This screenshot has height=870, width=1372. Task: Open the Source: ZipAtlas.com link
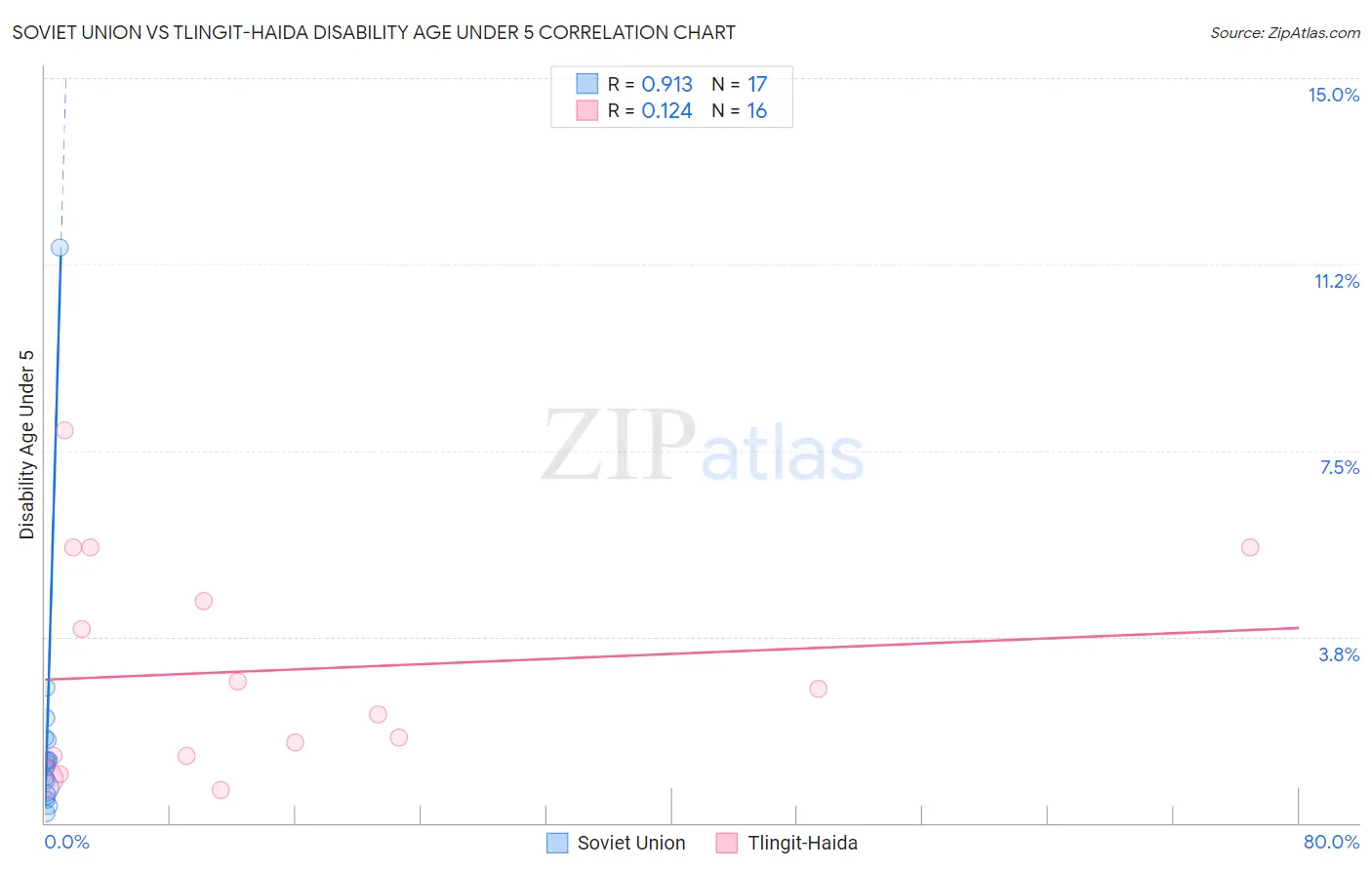1285,32
